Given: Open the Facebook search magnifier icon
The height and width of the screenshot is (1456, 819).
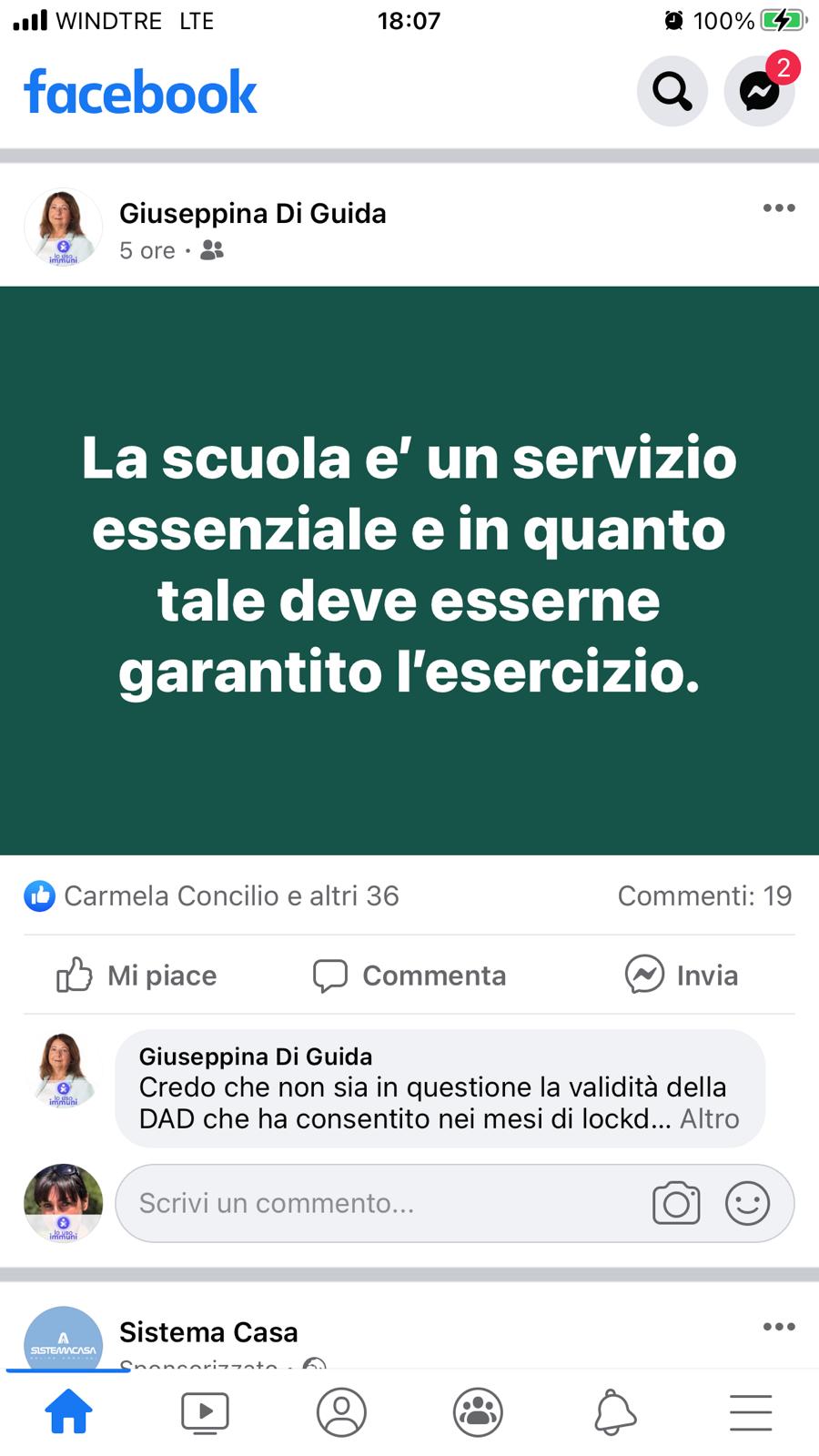Looking at the screenshot, I should tap(672, 91).
